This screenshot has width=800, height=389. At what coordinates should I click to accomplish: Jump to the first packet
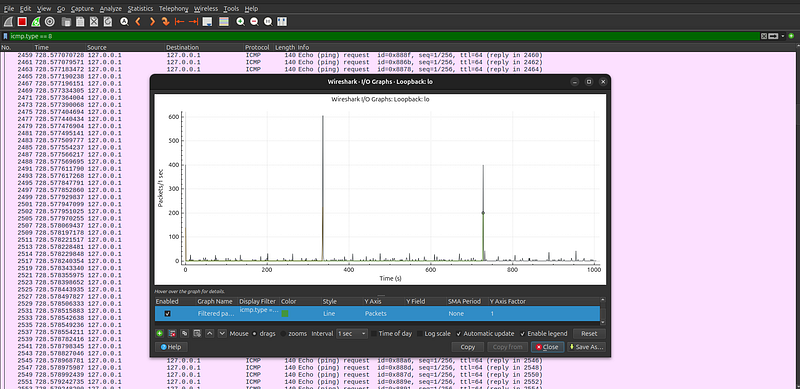point(179,21)
